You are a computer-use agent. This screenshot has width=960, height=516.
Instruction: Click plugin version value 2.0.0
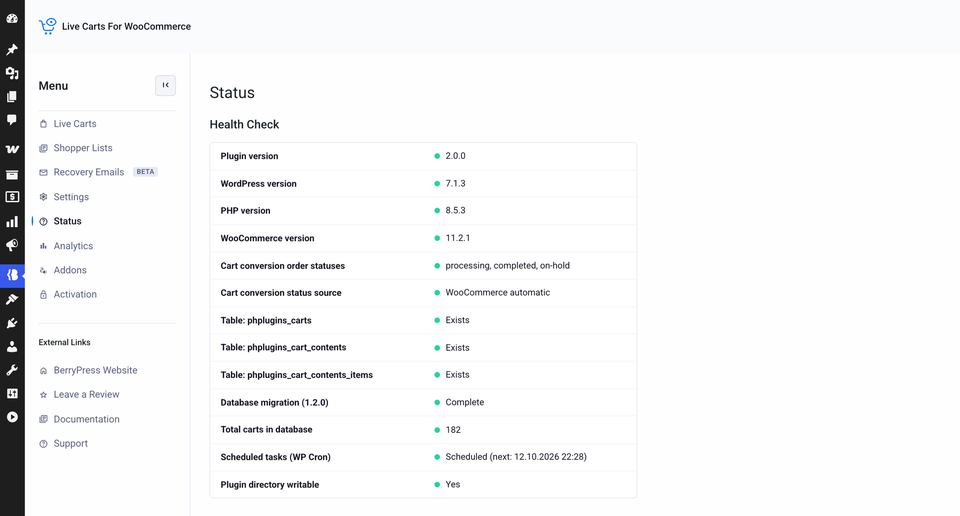click(456, 156)
